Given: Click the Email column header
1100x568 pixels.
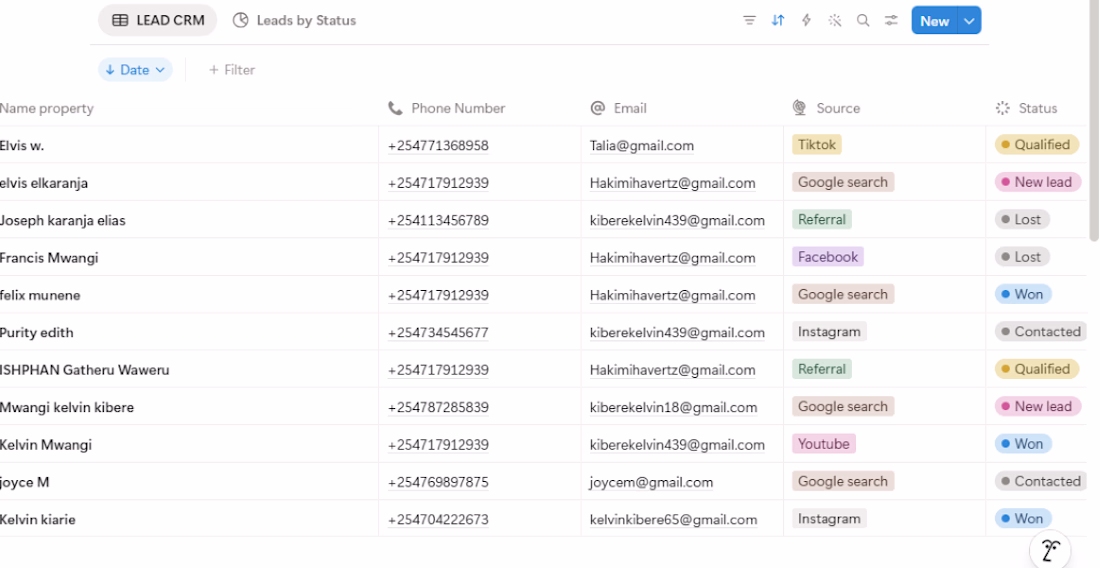Looking at the screenshot, I should (619, 108).
